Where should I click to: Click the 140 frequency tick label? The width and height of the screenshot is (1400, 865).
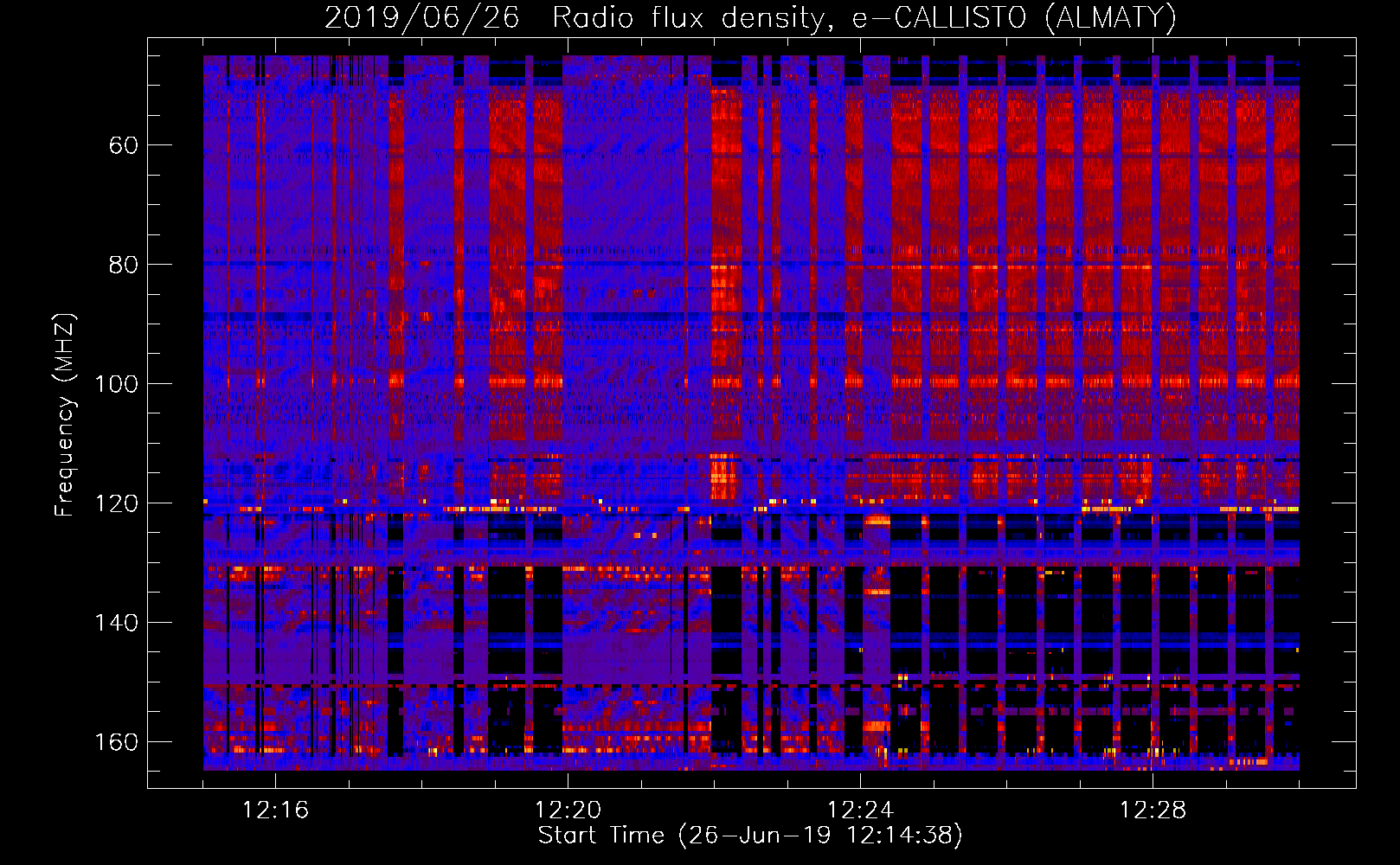116,623
